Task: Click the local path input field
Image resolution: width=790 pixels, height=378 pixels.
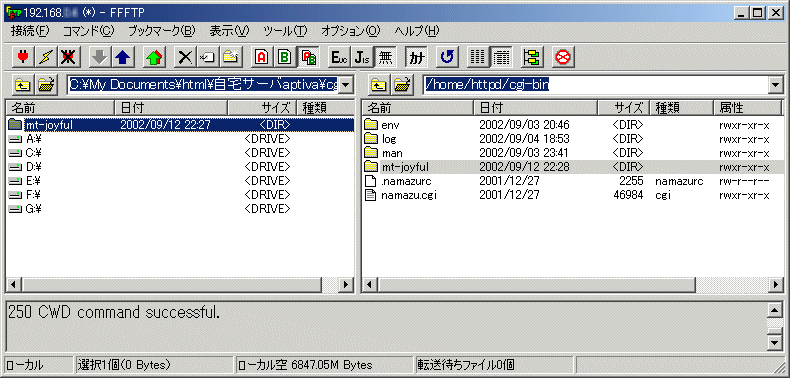Action: point(203,85)
